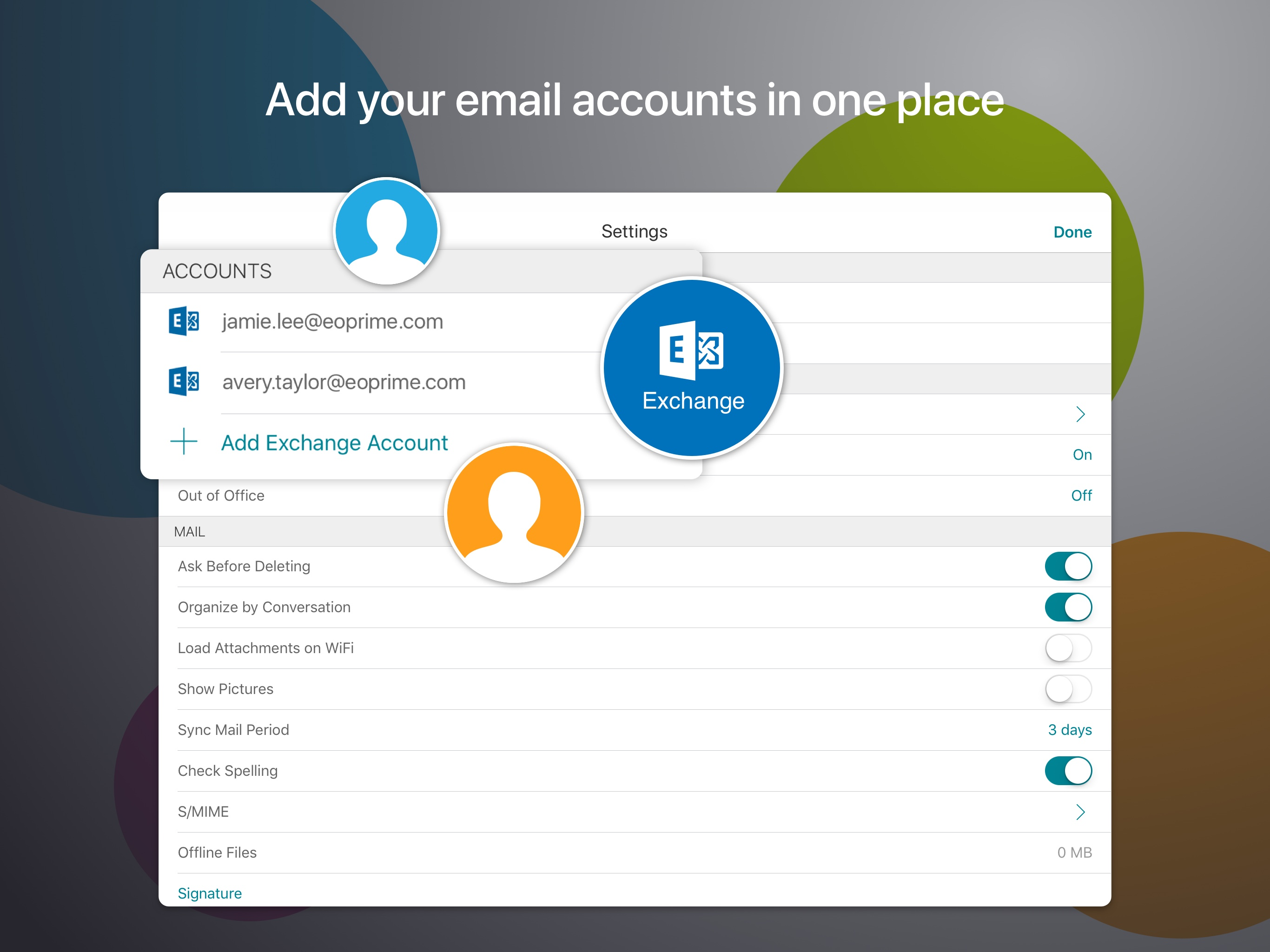Toggle the Check Spelling switch

point(1067,771)
